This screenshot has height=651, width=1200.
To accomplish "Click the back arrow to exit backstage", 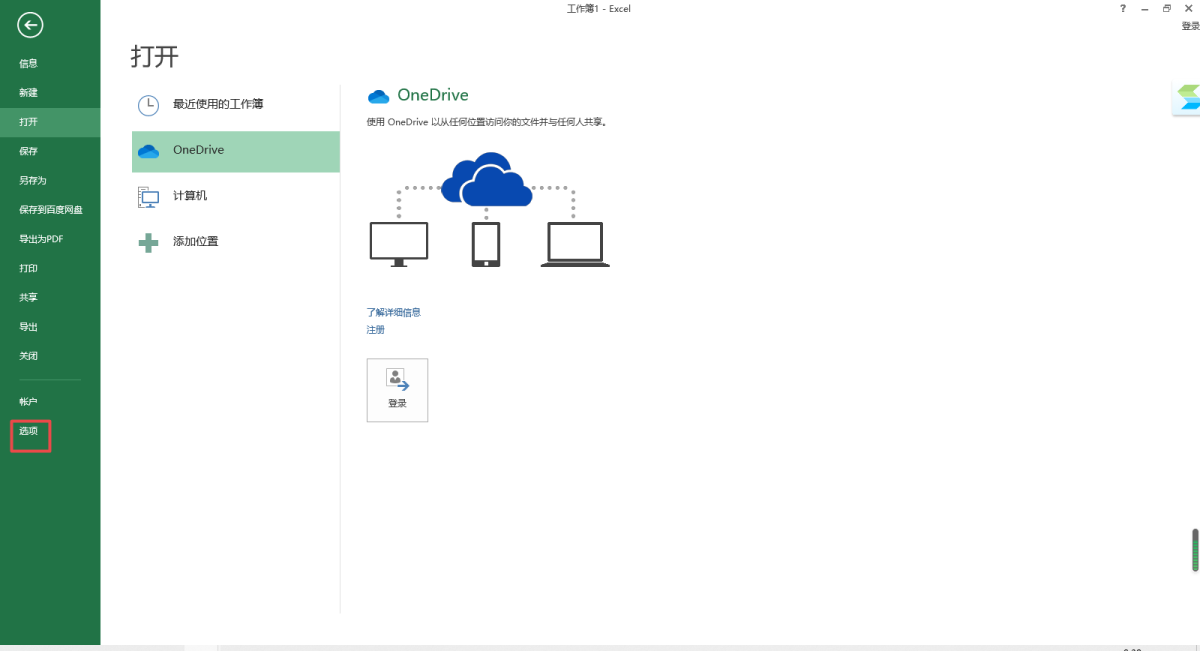I will [30, 25].
